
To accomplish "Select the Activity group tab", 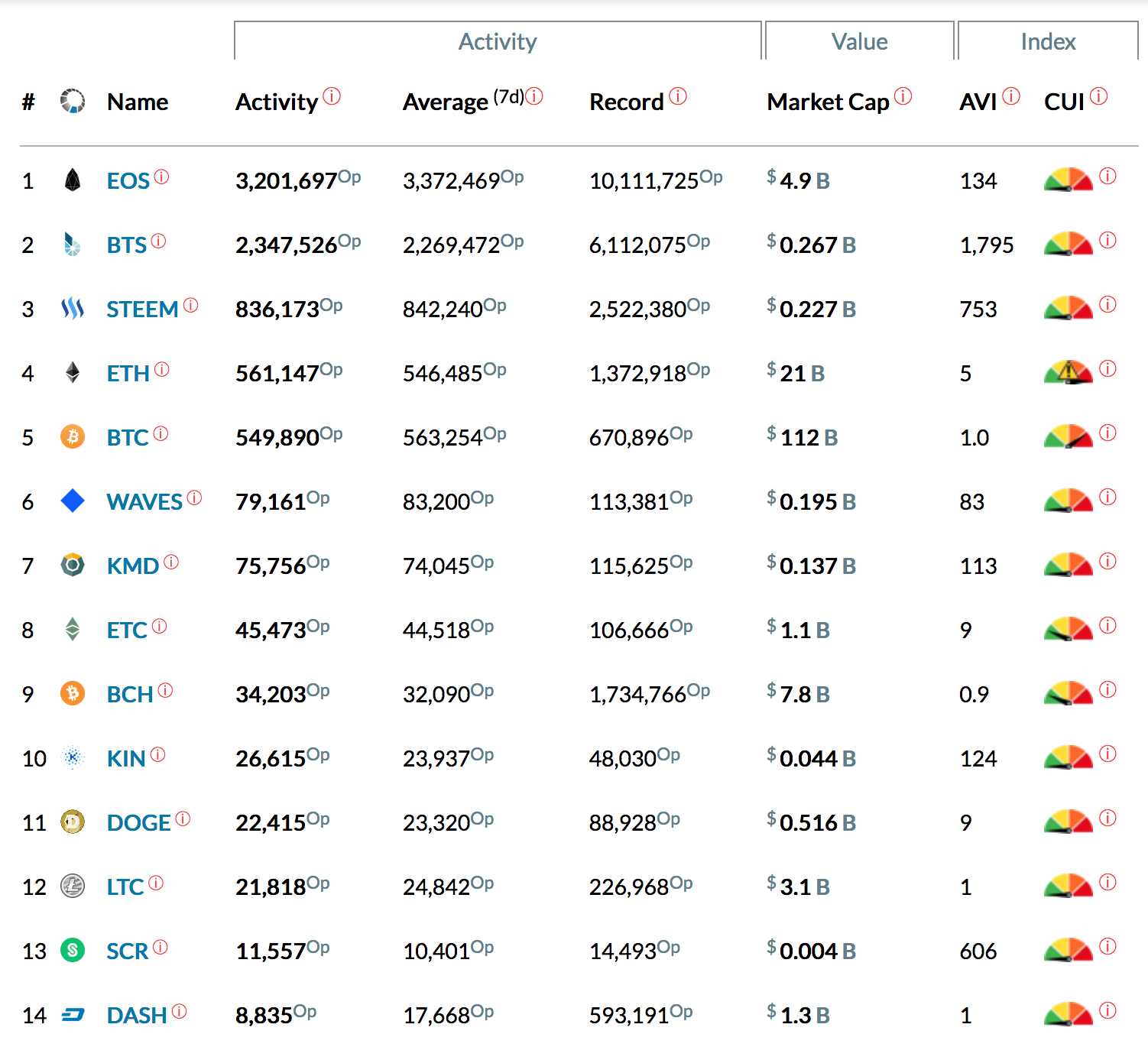I will click(498, 41).
